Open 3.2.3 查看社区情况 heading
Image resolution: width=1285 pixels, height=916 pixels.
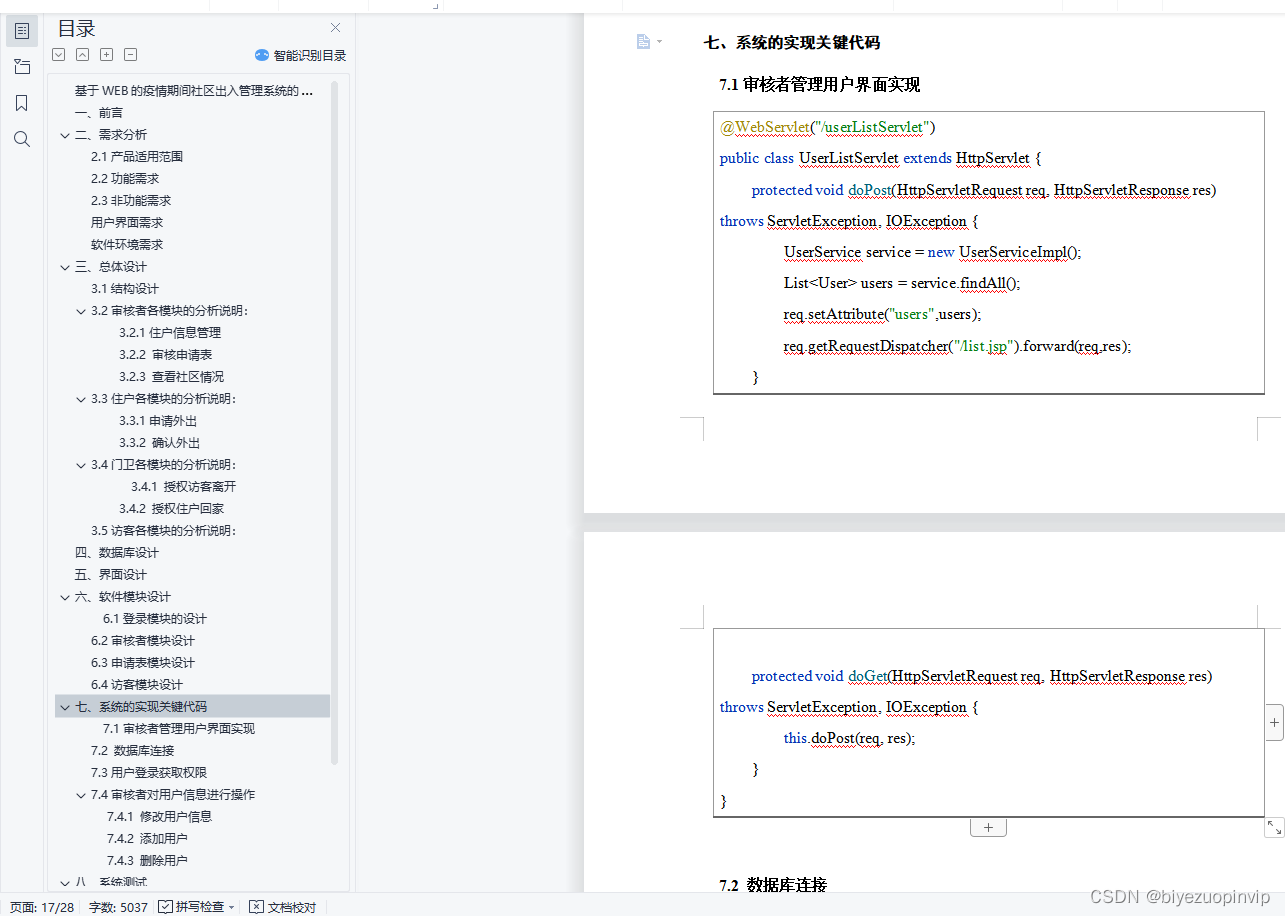pos(171,377)
